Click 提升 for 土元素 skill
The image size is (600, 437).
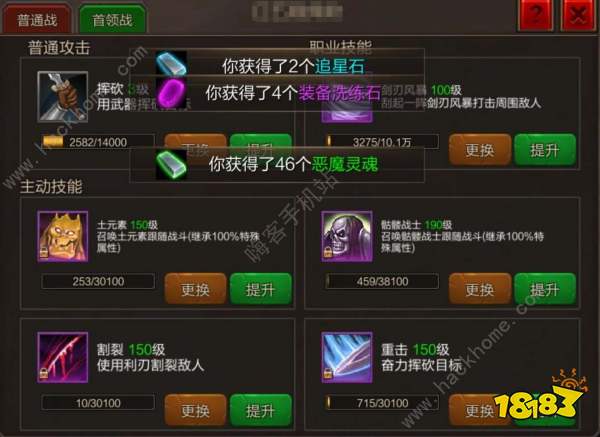pos(261,289)
